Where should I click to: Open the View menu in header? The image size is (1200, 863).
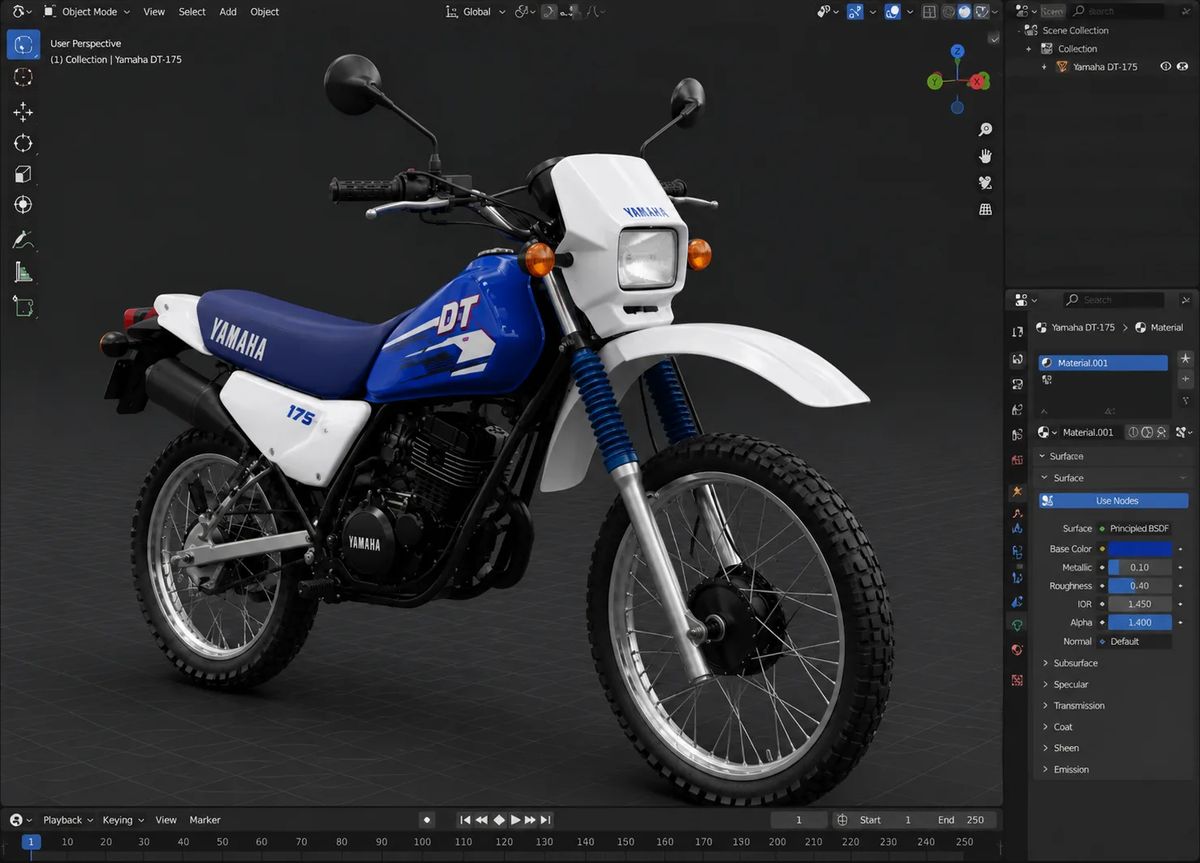(154, 12)
